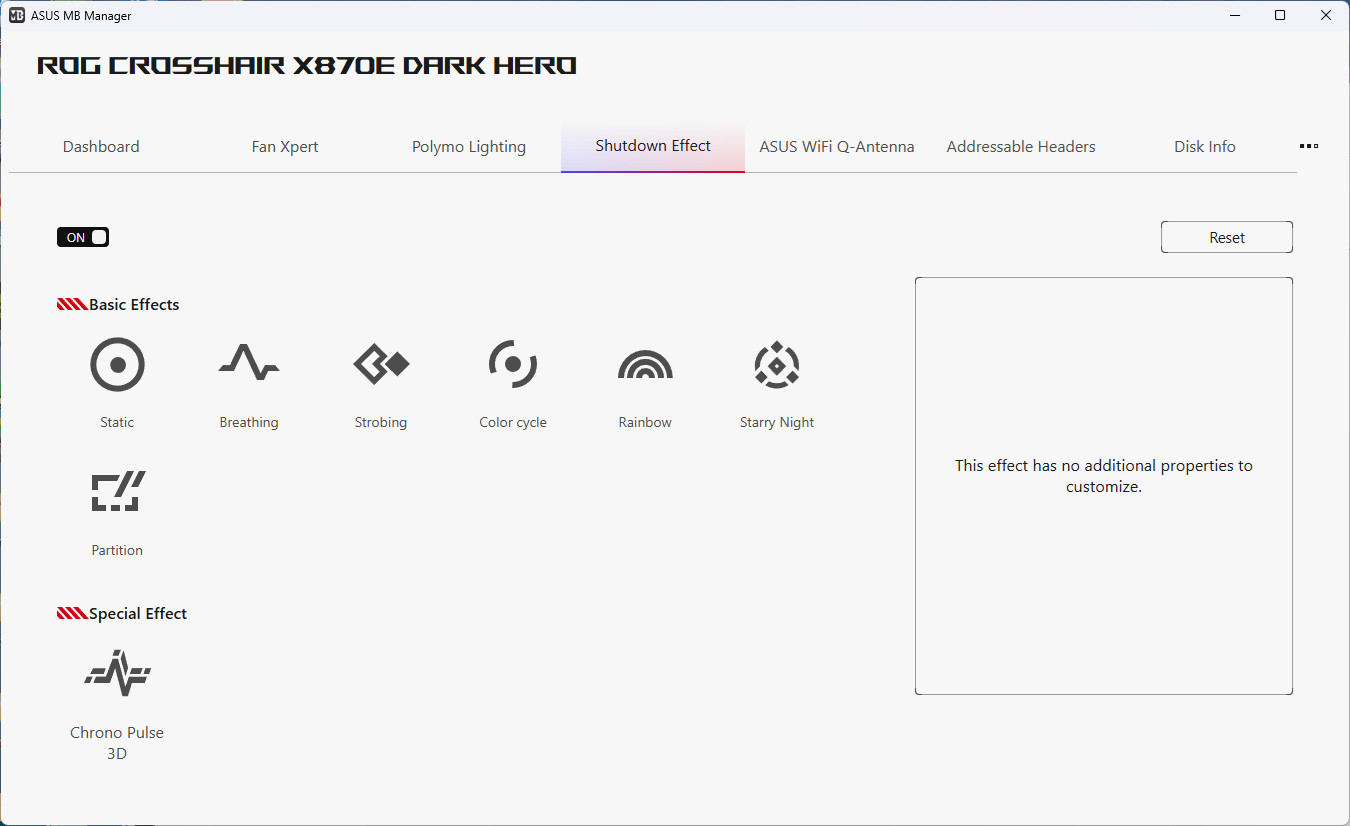Apply the Rainbow effect icon
This screenshot has height=826, width=1350.
pos(645,365)
